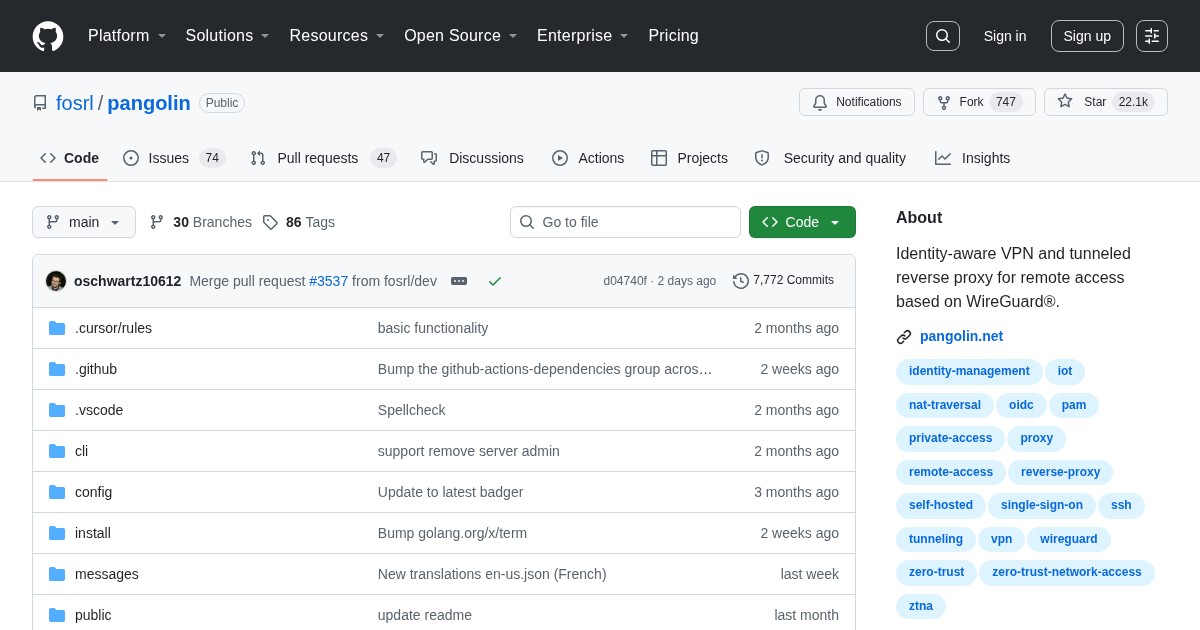Click the green check status icon
The width and height of the screenshot is (1200, 630).
point(495,281)
